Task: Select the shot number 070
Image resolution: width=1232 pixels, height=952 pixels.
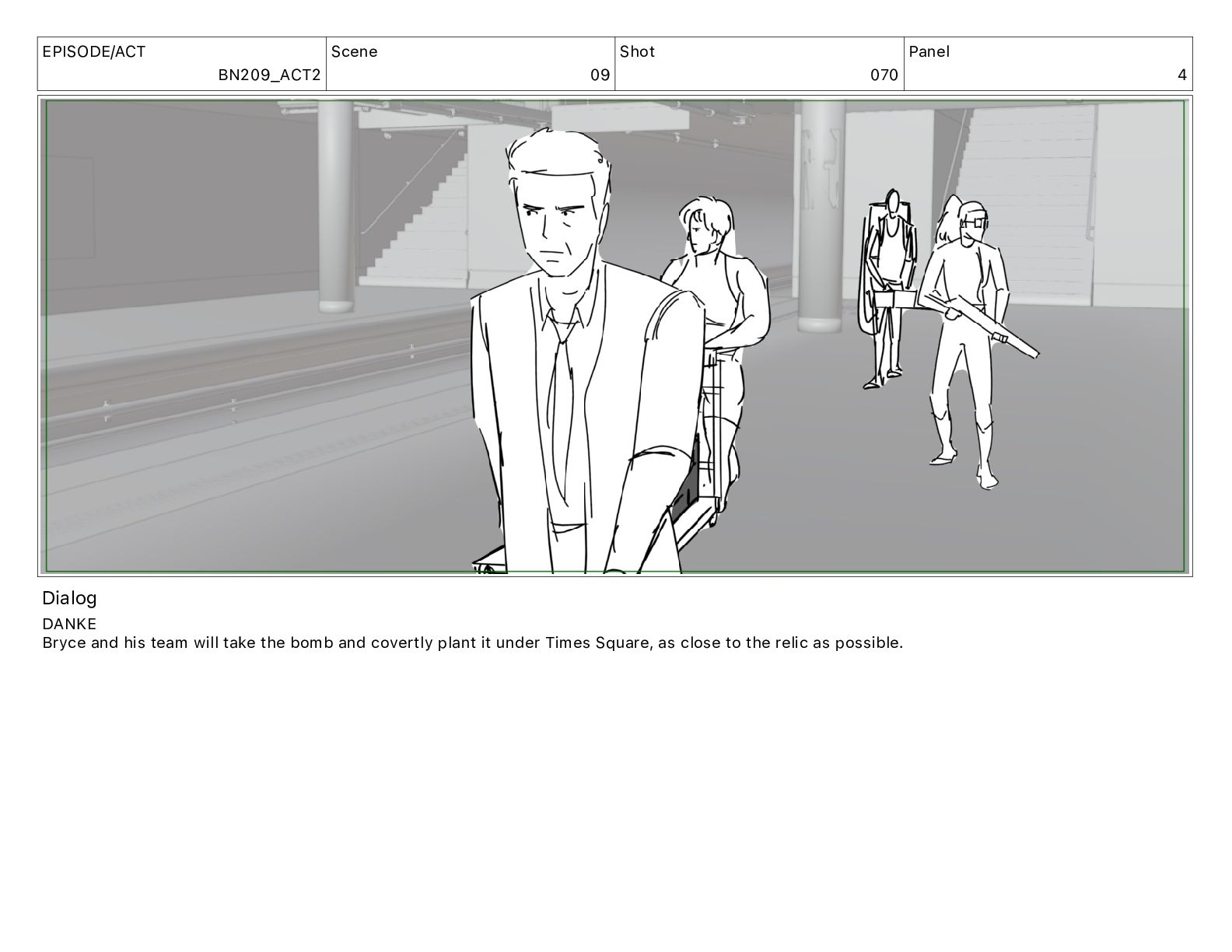Action: (x=884, y=75)
